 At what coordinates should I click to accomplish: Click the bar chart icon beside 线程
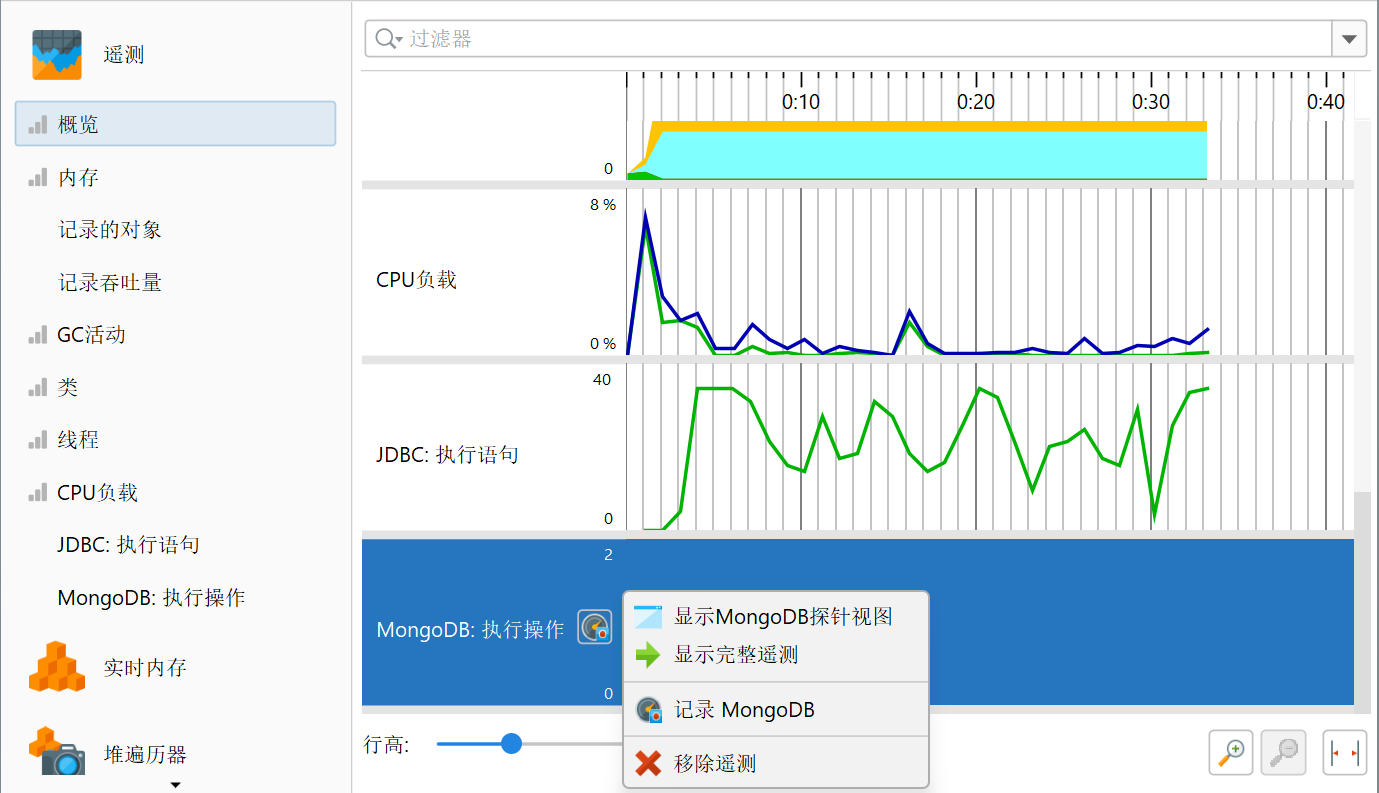[38, 440]
